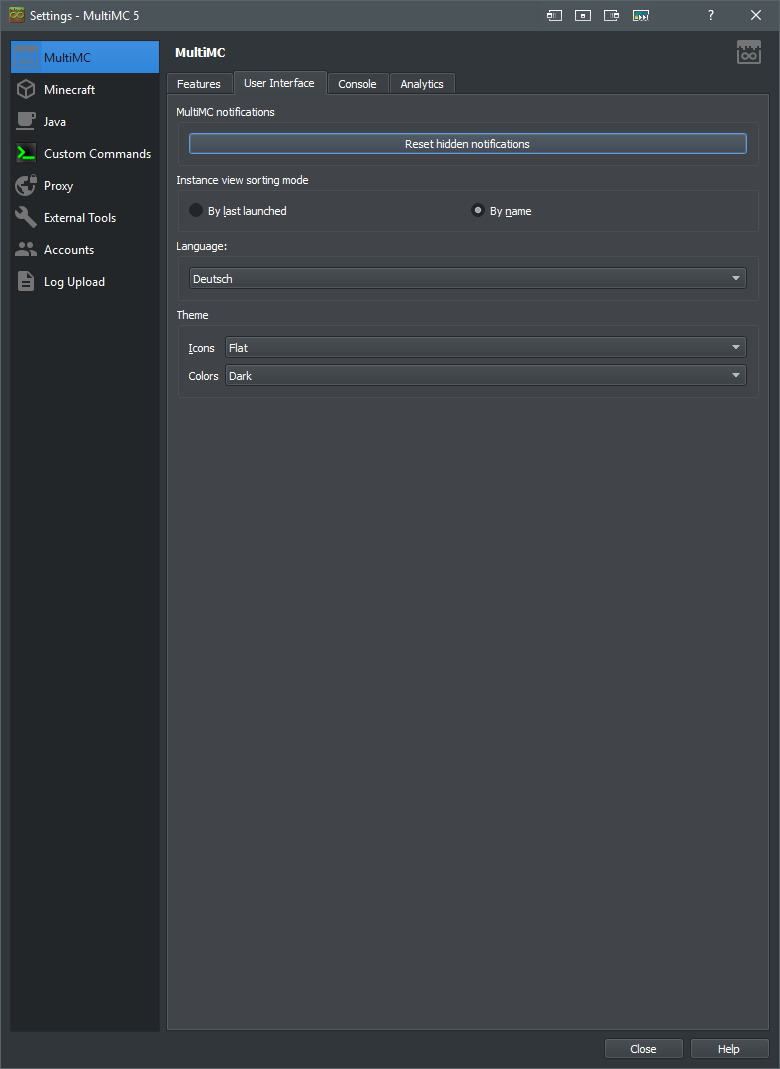
Task: Switch to the Console tab
Action: [x=357, y=84]
